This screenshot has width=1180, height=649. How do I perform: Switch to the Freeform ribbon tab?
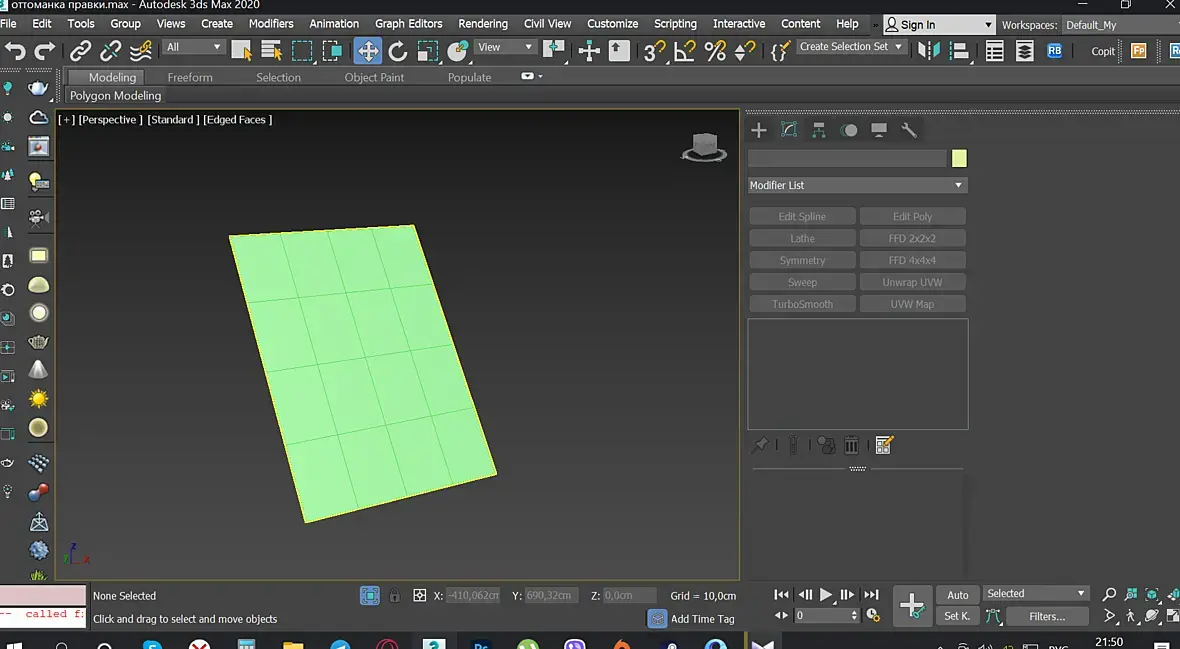[x=190, y=77]
